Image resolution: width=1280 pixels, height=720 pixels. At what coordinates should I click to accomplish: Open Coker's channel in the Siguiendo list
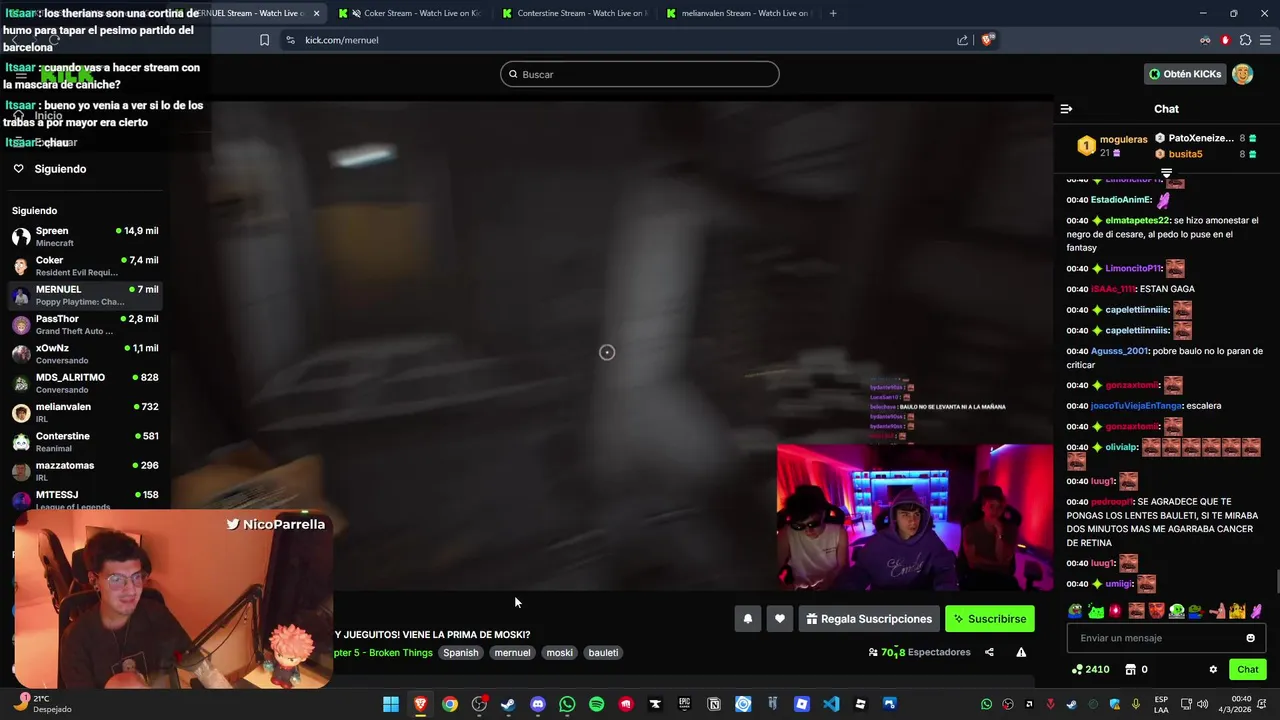tap(85, 266)
